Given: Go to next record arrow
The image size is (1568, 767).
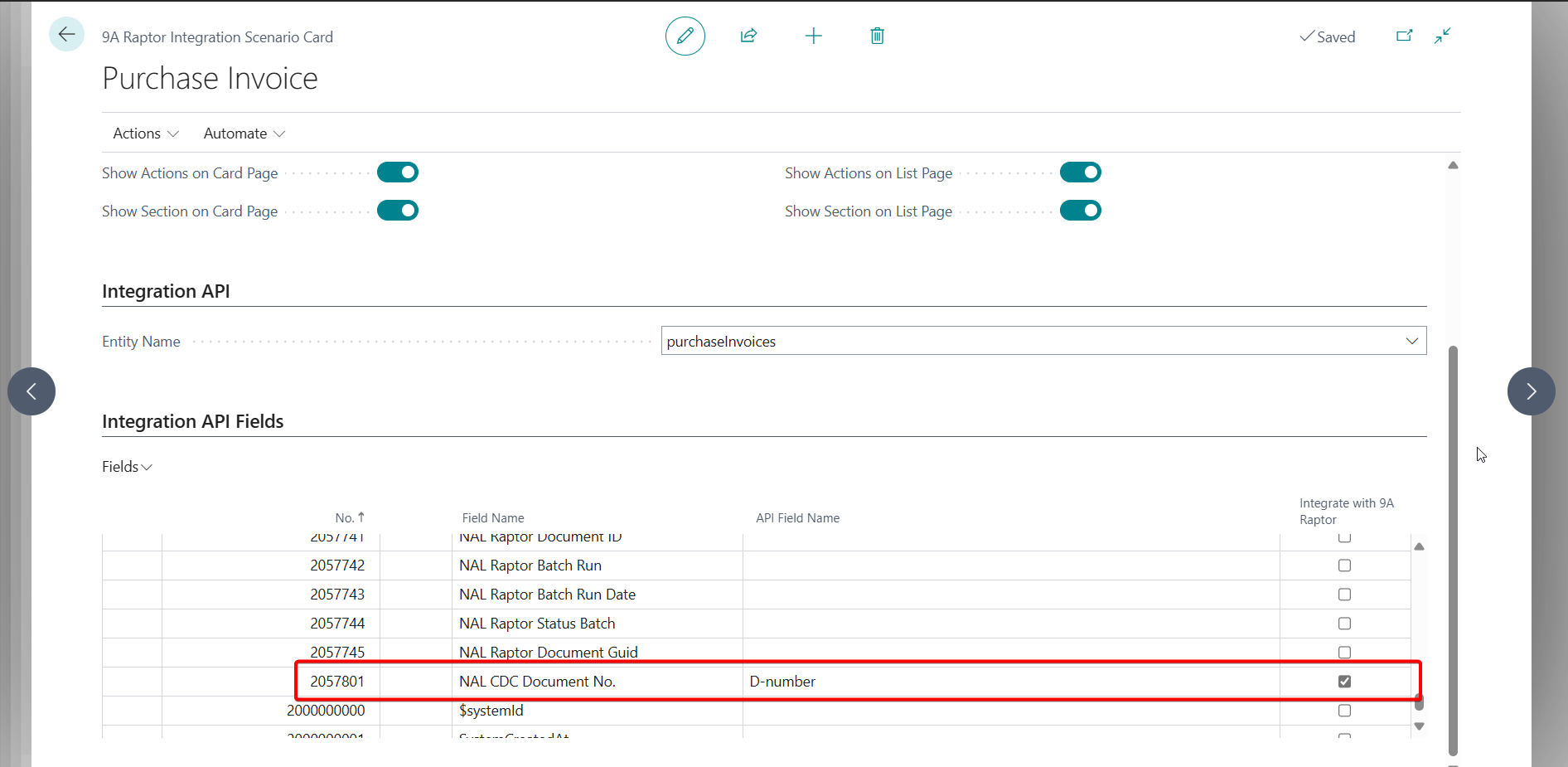Looking at the screenshot, I should click(1530, 391).
